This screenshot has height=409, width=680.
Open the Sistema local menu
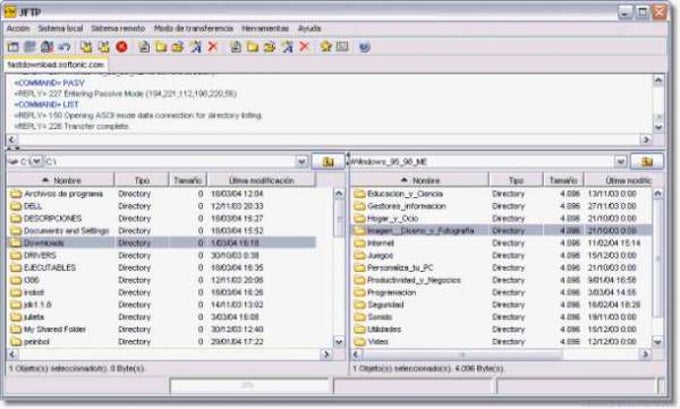point(60,28)
